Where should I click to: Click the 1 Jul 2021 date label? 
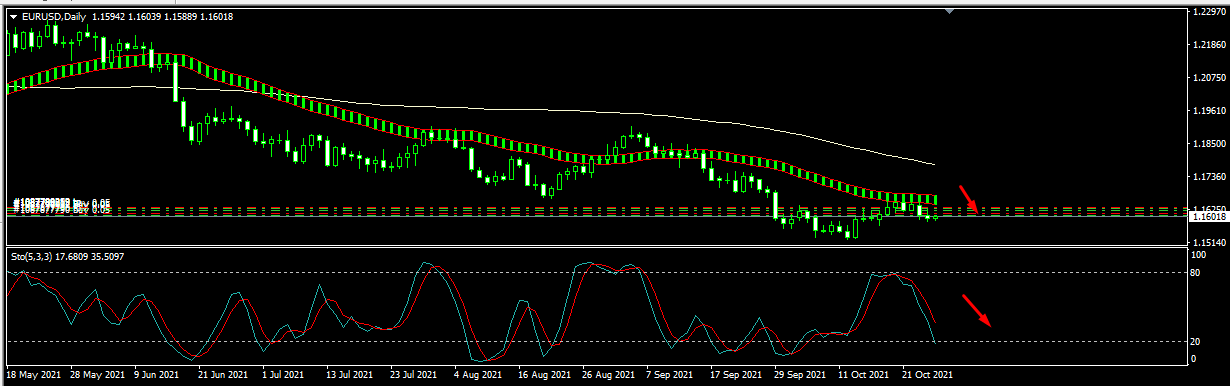282,376
